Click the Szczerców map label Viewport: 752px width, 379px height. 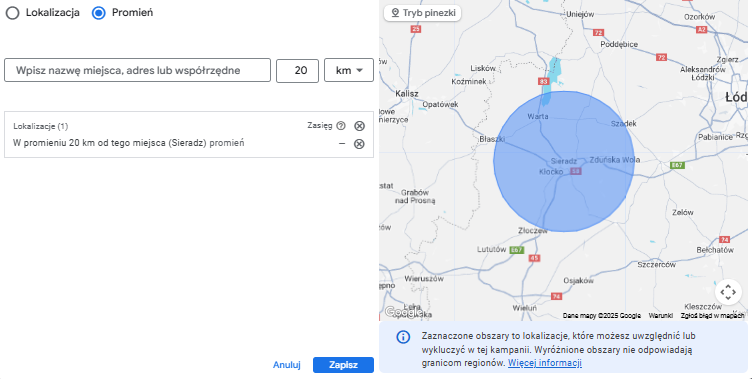coord(657,264)
